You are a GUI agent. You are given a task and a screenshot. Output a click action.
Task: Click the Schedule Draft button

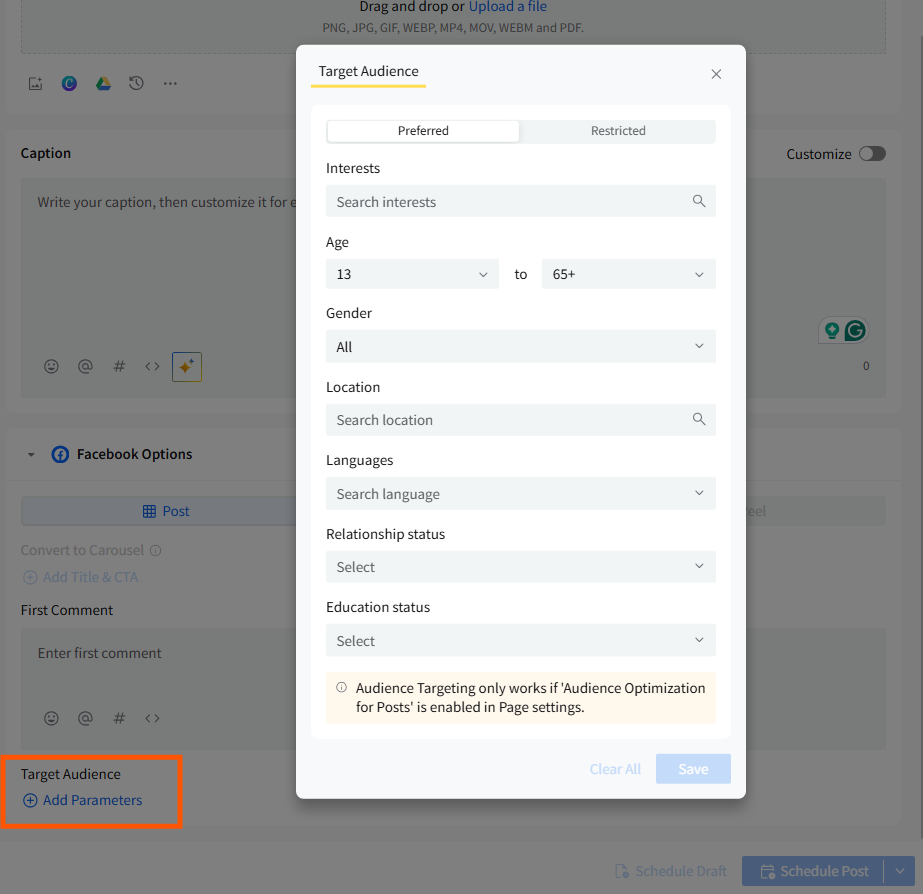click(x=670, y=871)
